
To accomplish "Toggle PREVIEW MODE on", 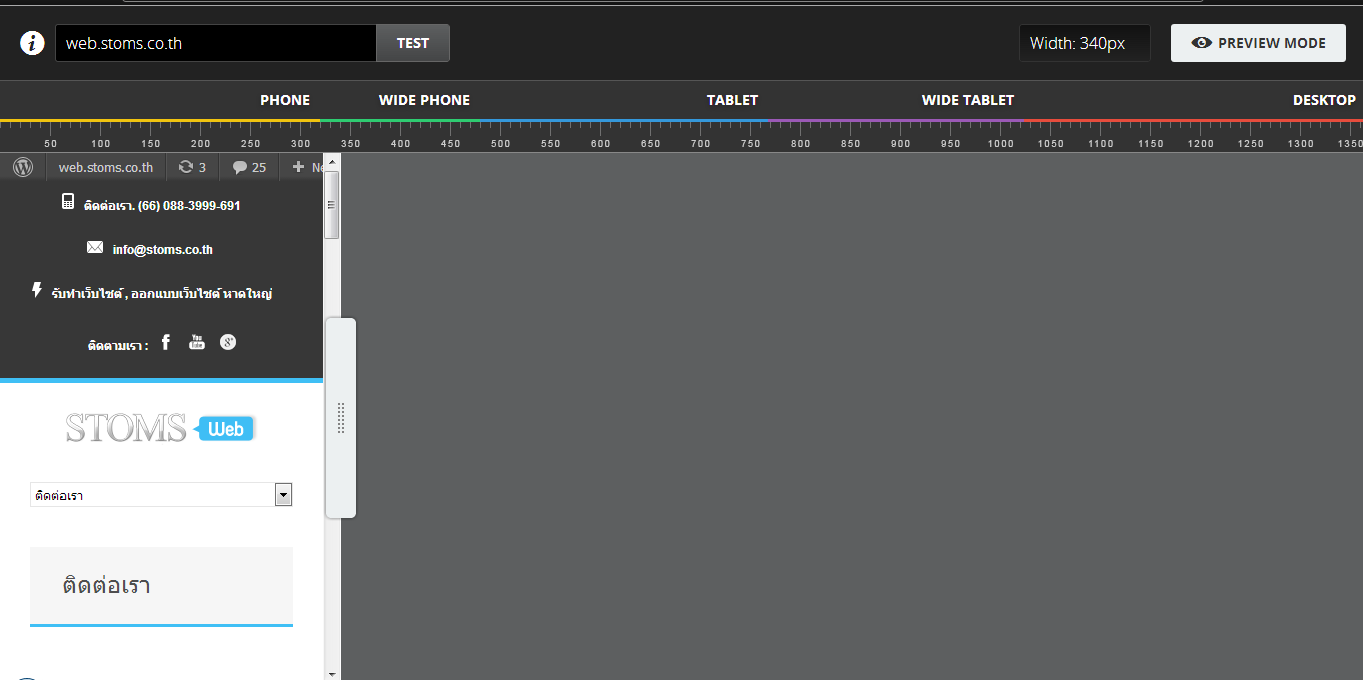I will coord(1257,43).
